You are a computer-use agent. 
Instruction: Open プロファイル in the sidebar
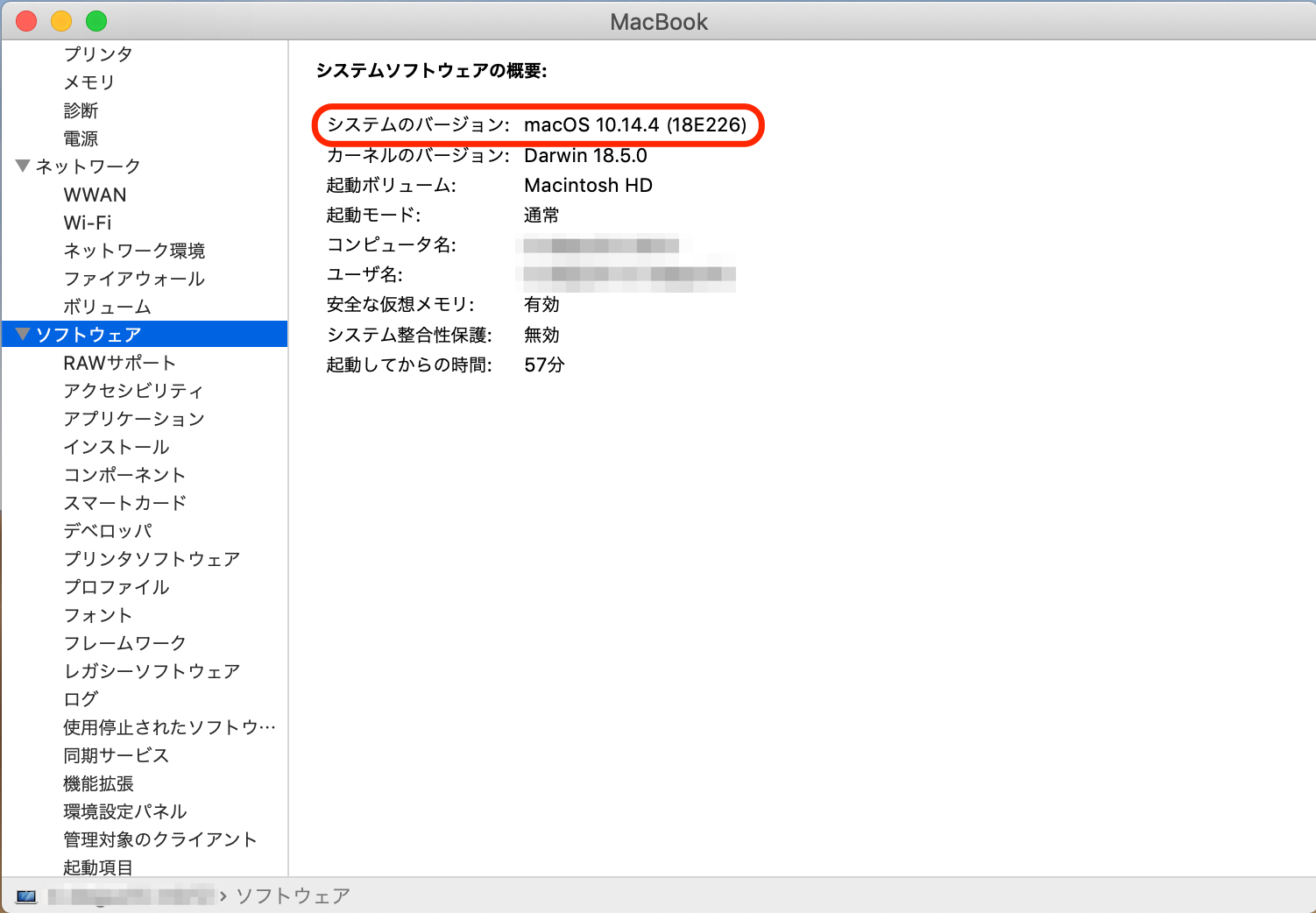(117, 587)
